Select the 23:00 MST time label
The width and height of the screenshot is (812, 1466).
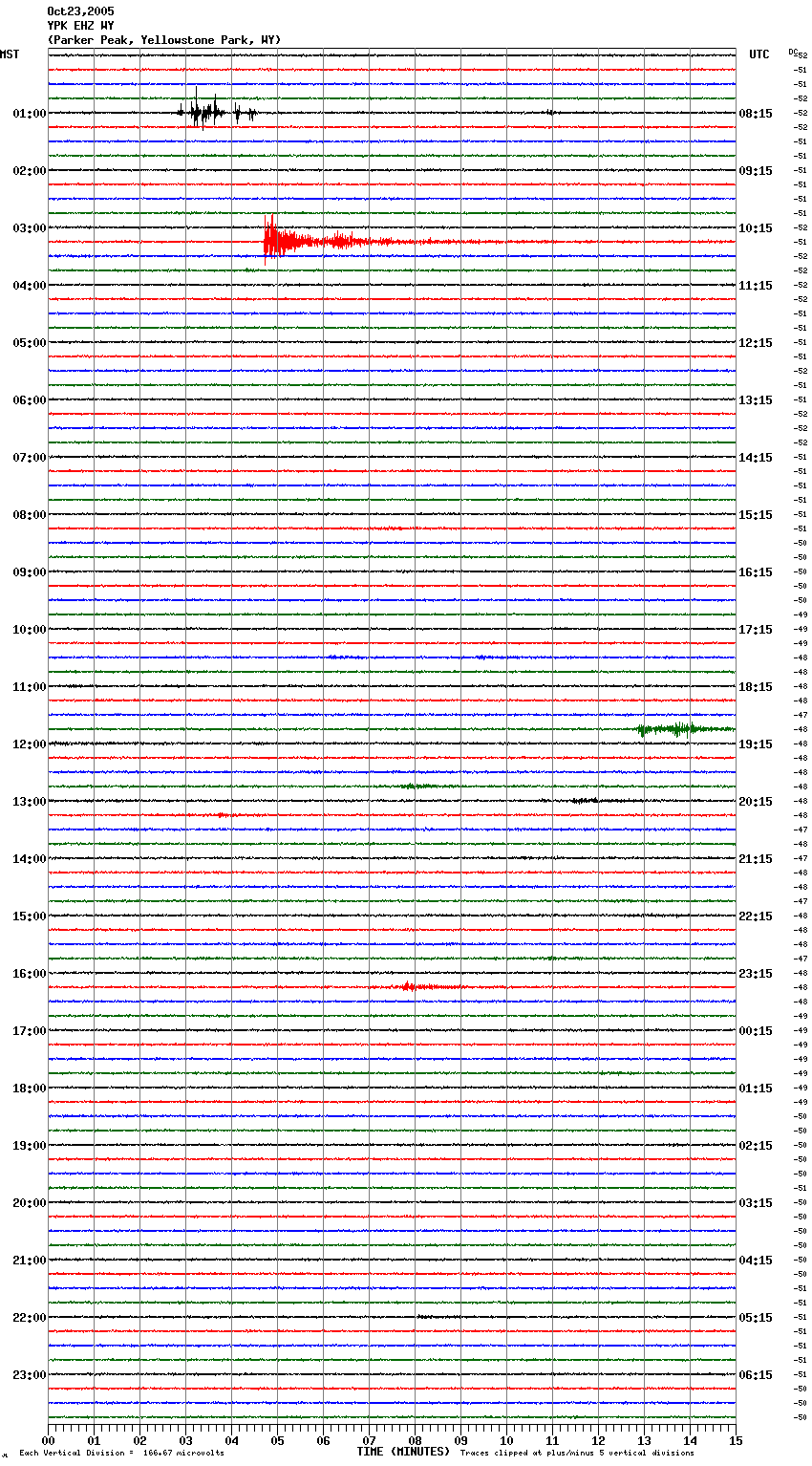[30, 1375]
